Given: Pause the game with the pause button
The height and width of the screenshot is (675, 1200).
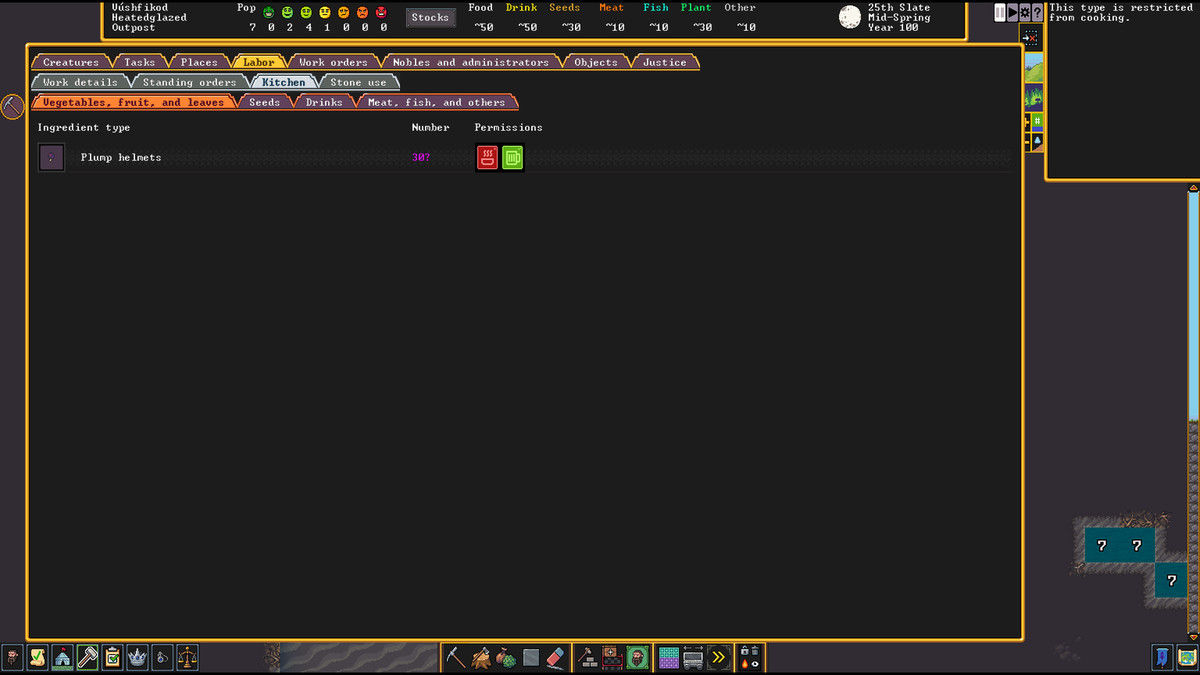Looking at the screenshot, I should [x=1000, y=12].
